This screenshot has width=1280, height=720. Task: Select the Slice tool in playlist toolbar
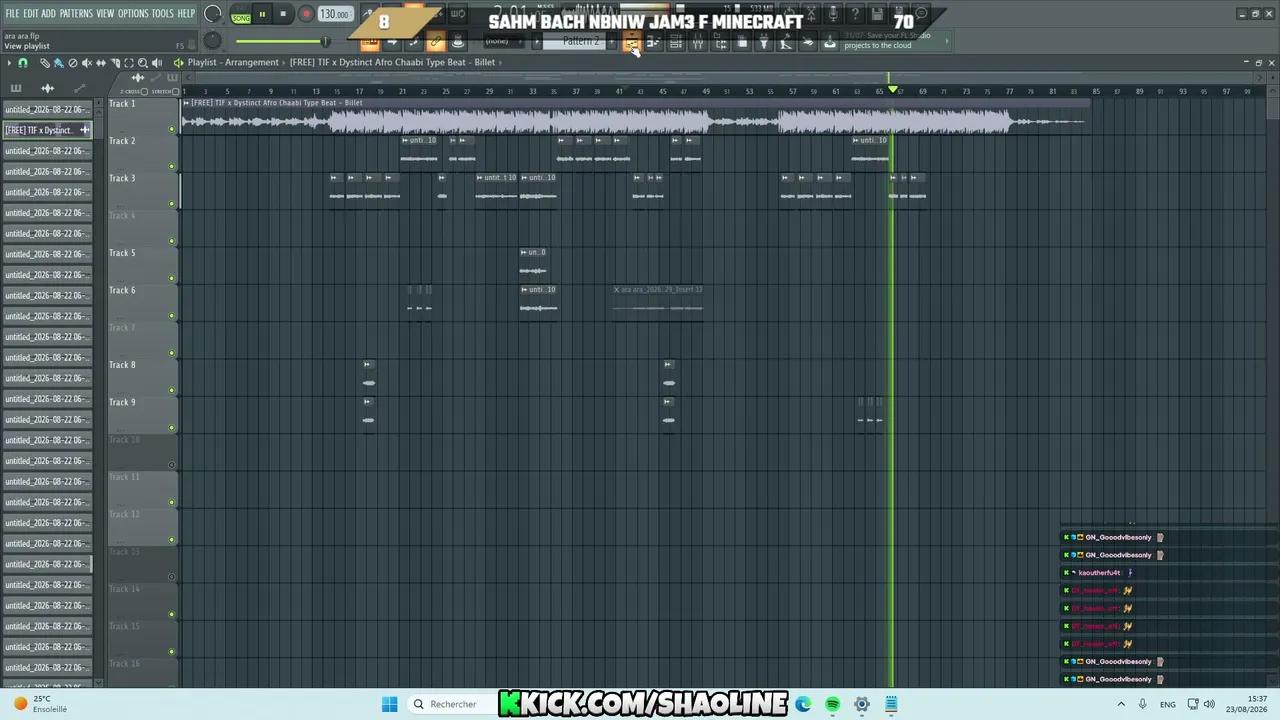(x=114, y=63)
